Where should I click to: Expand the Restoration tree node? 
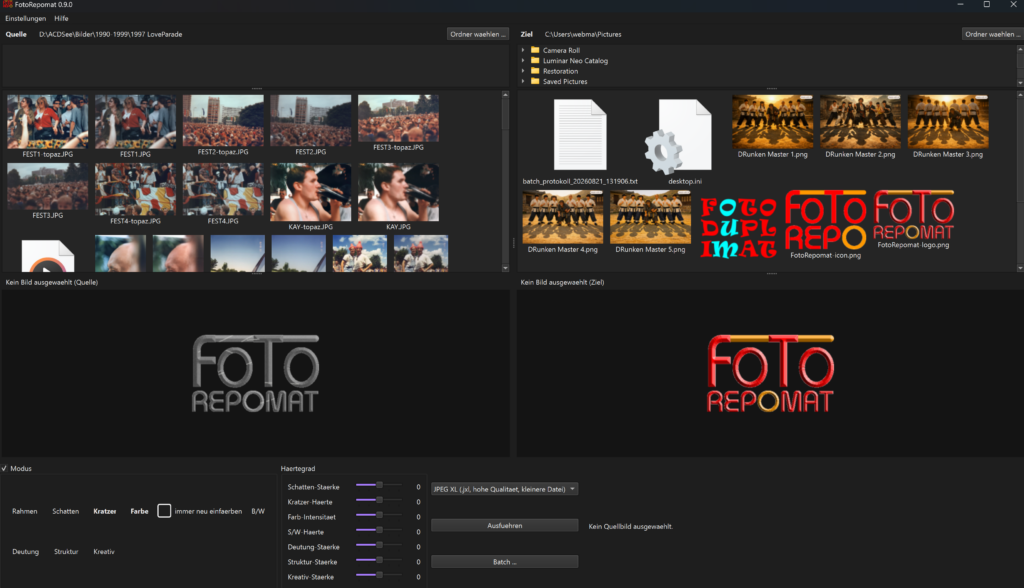pyautogui.click(x=523, y=71)
